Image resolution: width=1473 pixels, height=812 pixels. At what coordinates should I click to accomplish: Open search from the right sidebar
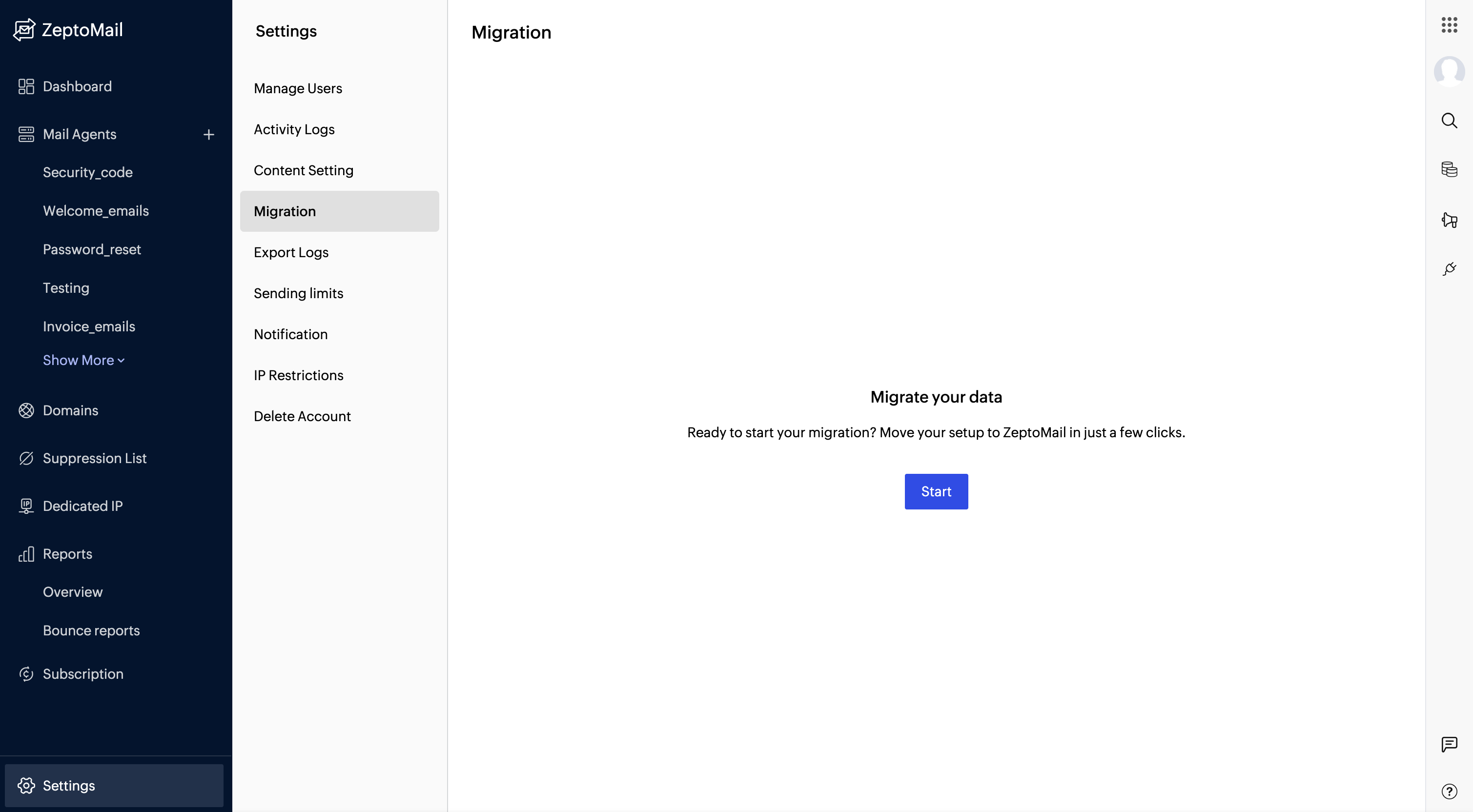(x=1450, y=120)
